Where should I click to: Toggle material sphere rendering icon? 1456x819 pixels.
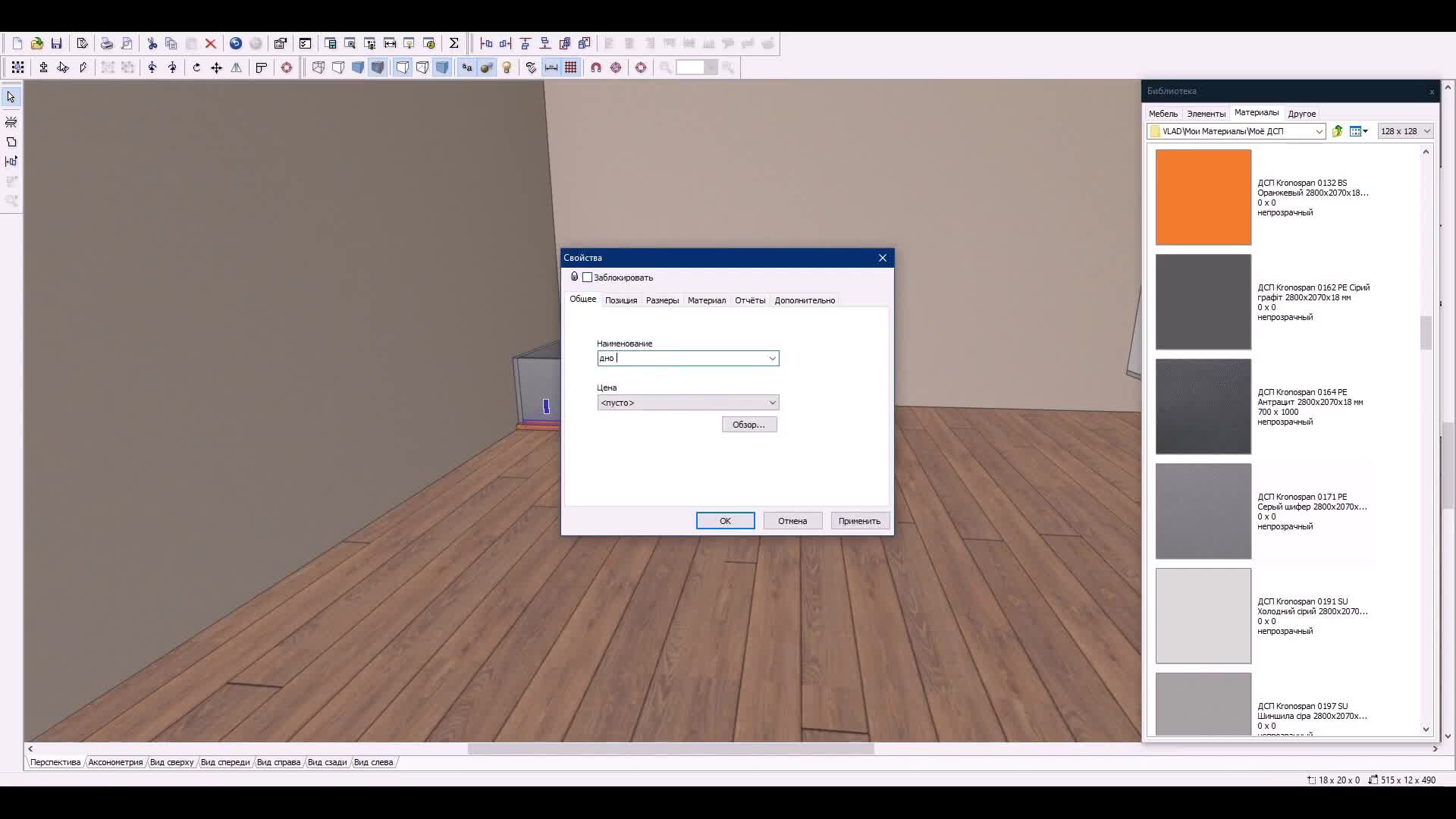pos(487,67)
